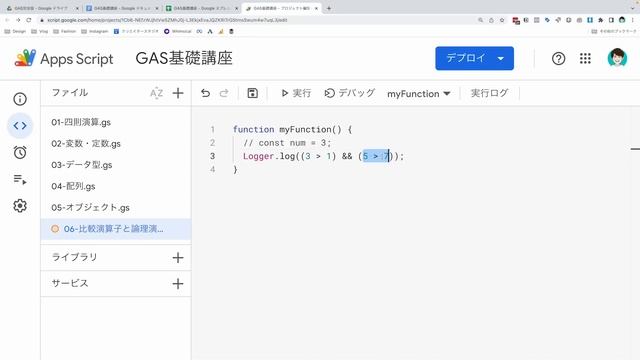
Task: Select the Editor code brackets icon
Action: (x=20, y=126)
